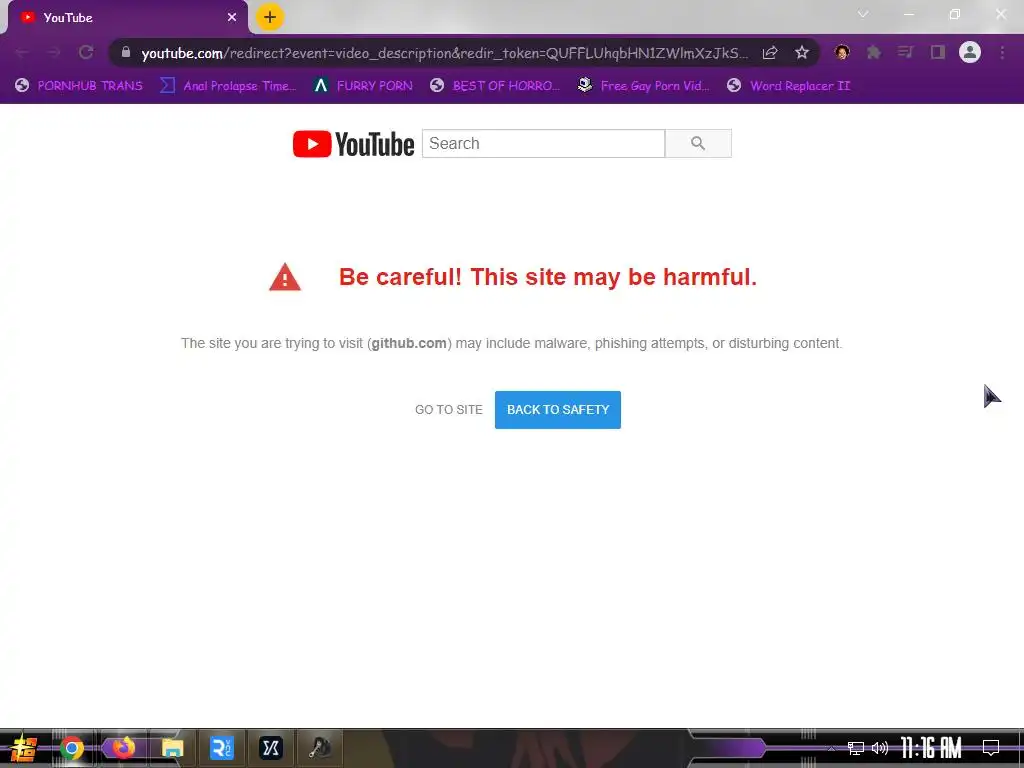Click the lock site info icon

(x=126, y=52)
